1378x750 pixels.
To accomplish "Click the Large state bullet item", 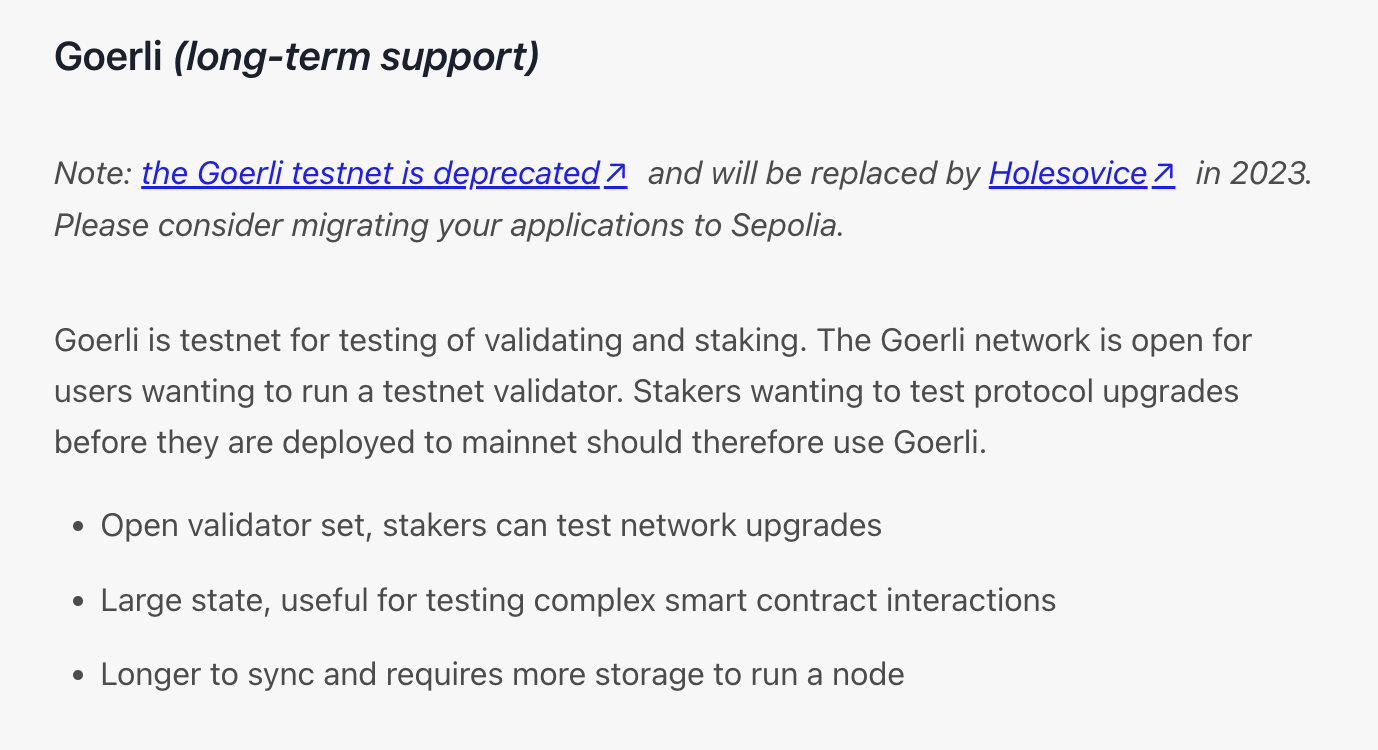I will [x=578, y=600].
